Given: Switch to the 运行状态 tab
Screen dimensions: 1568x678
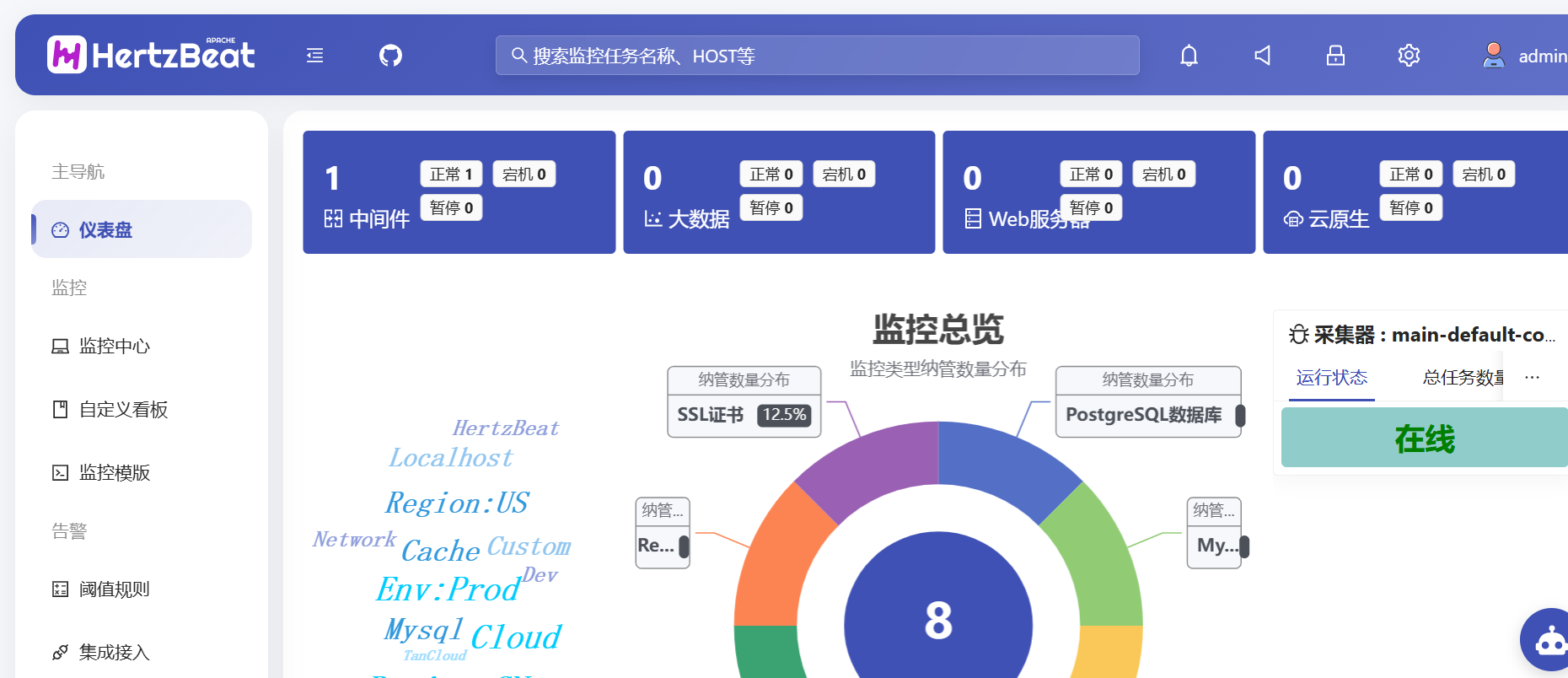Looking at the screenshot, I should [1332, 377].
